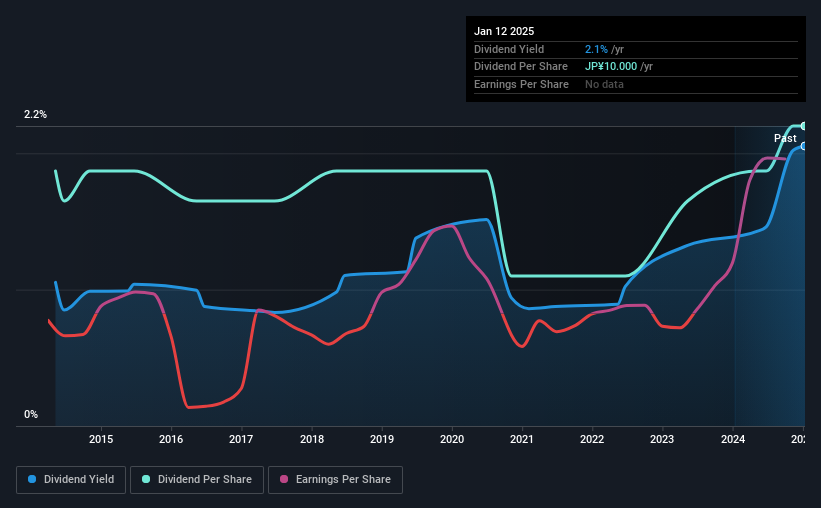Click the 0% y-axis label
The image size is (821, 508).
pos(31,414)
